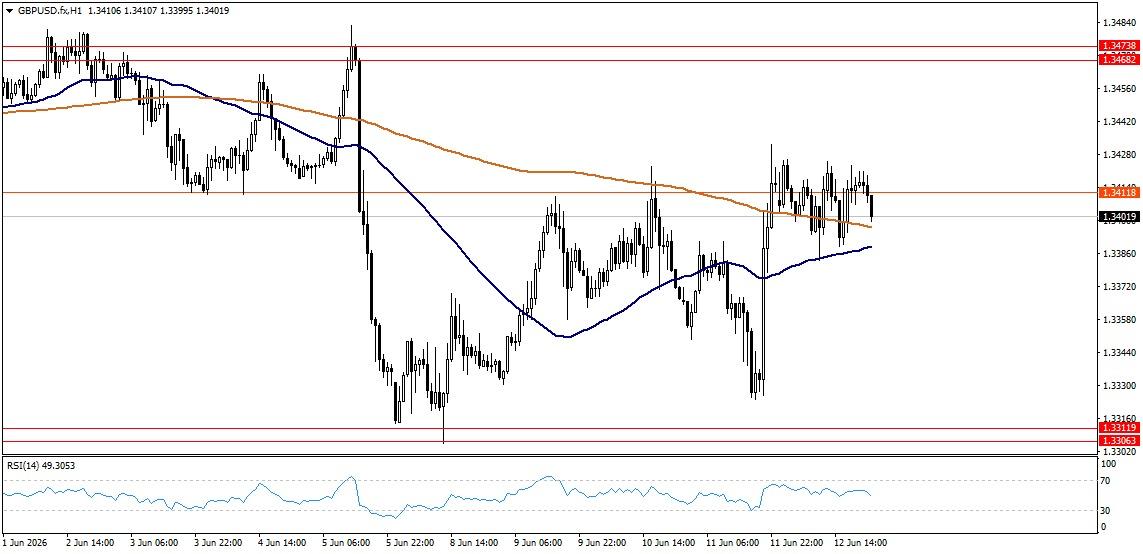Click the 1.34280 price axis value
The height and width of the screenshot is (554, 1143).
click(x=1120, y=155)
